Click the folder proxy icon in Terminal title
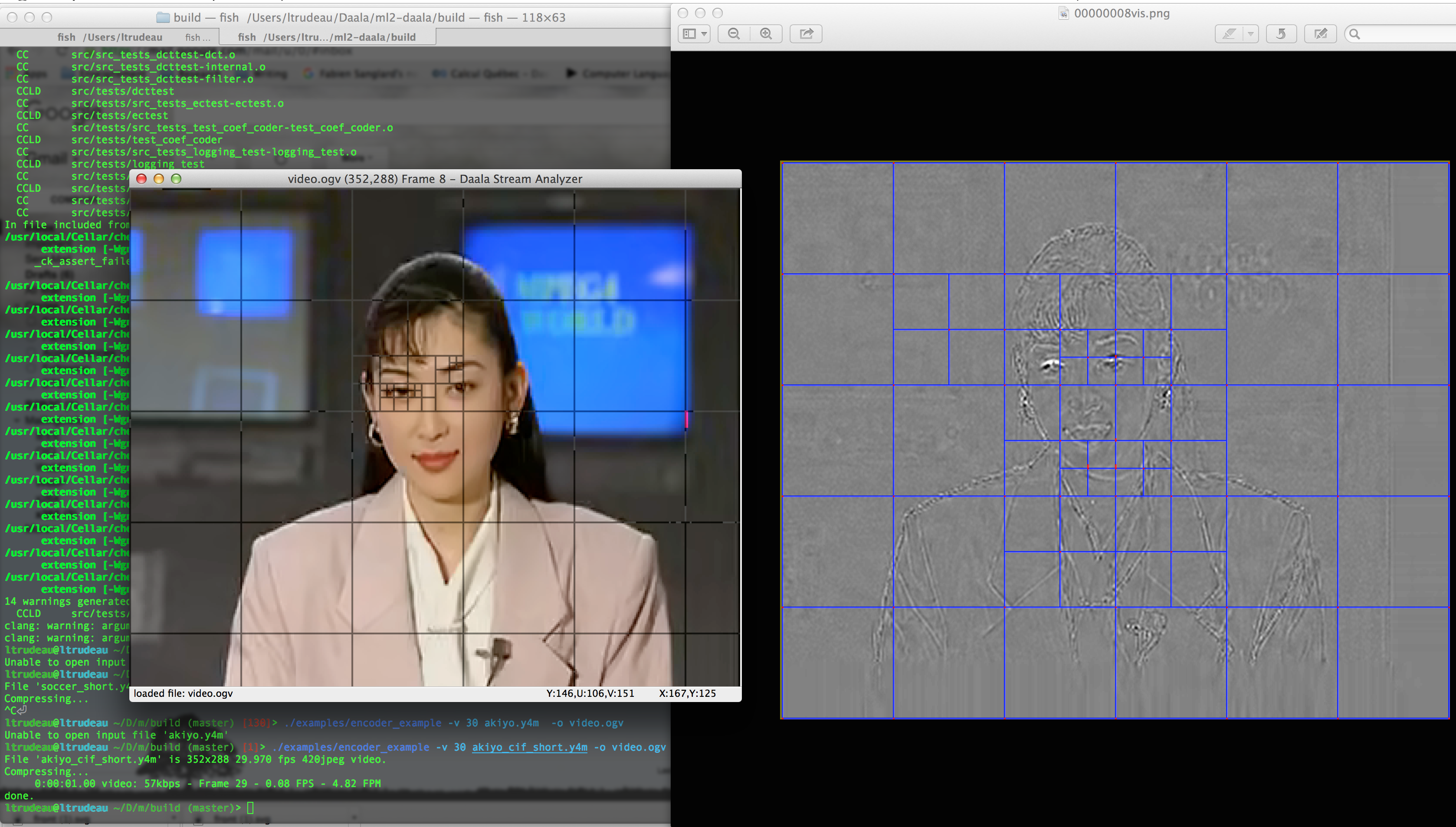The height and width of the screenshot is (827, 1456). coord(163,18)
